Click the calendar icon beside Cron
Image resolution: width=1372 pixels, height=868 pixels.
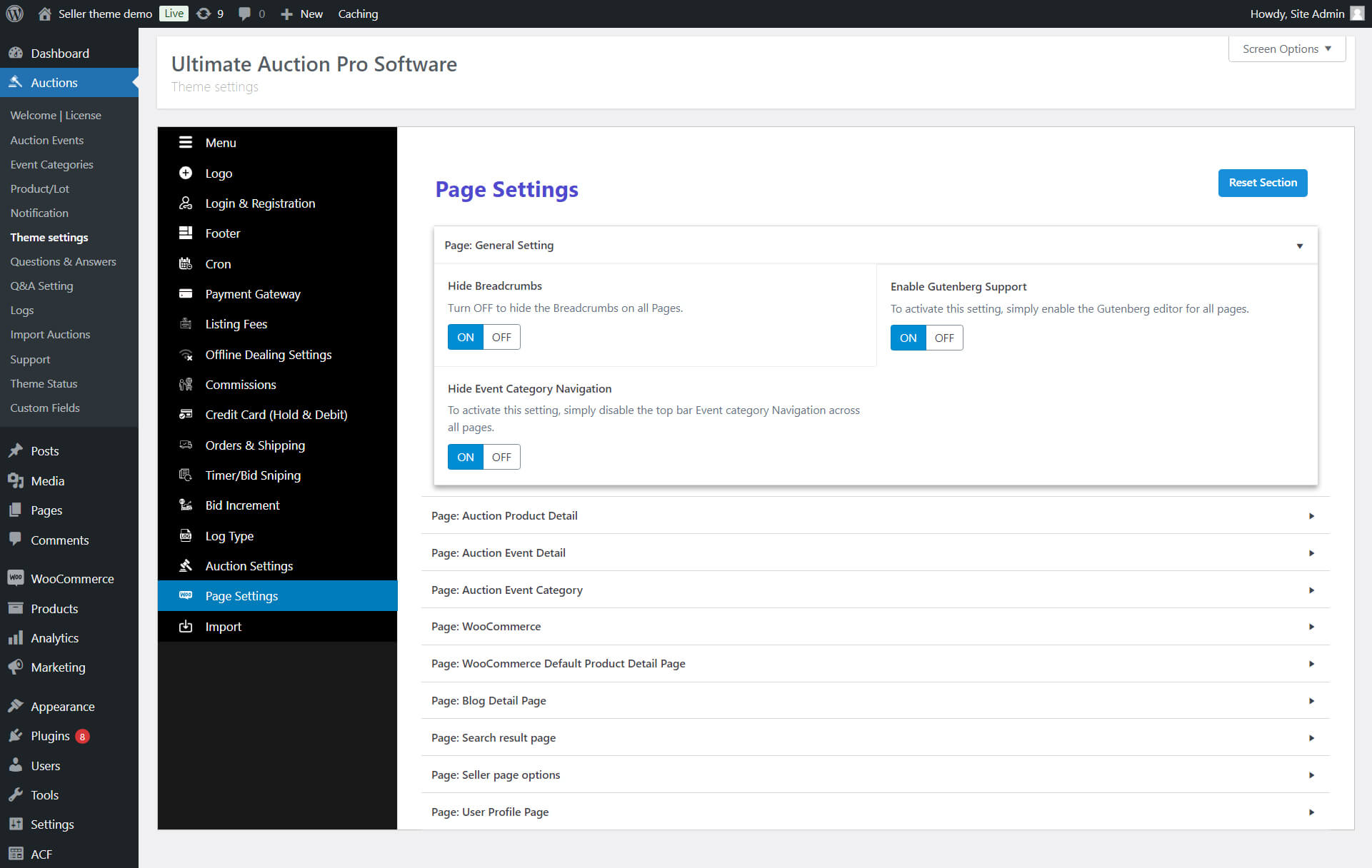pyautogui.click(x=186, y=263)
